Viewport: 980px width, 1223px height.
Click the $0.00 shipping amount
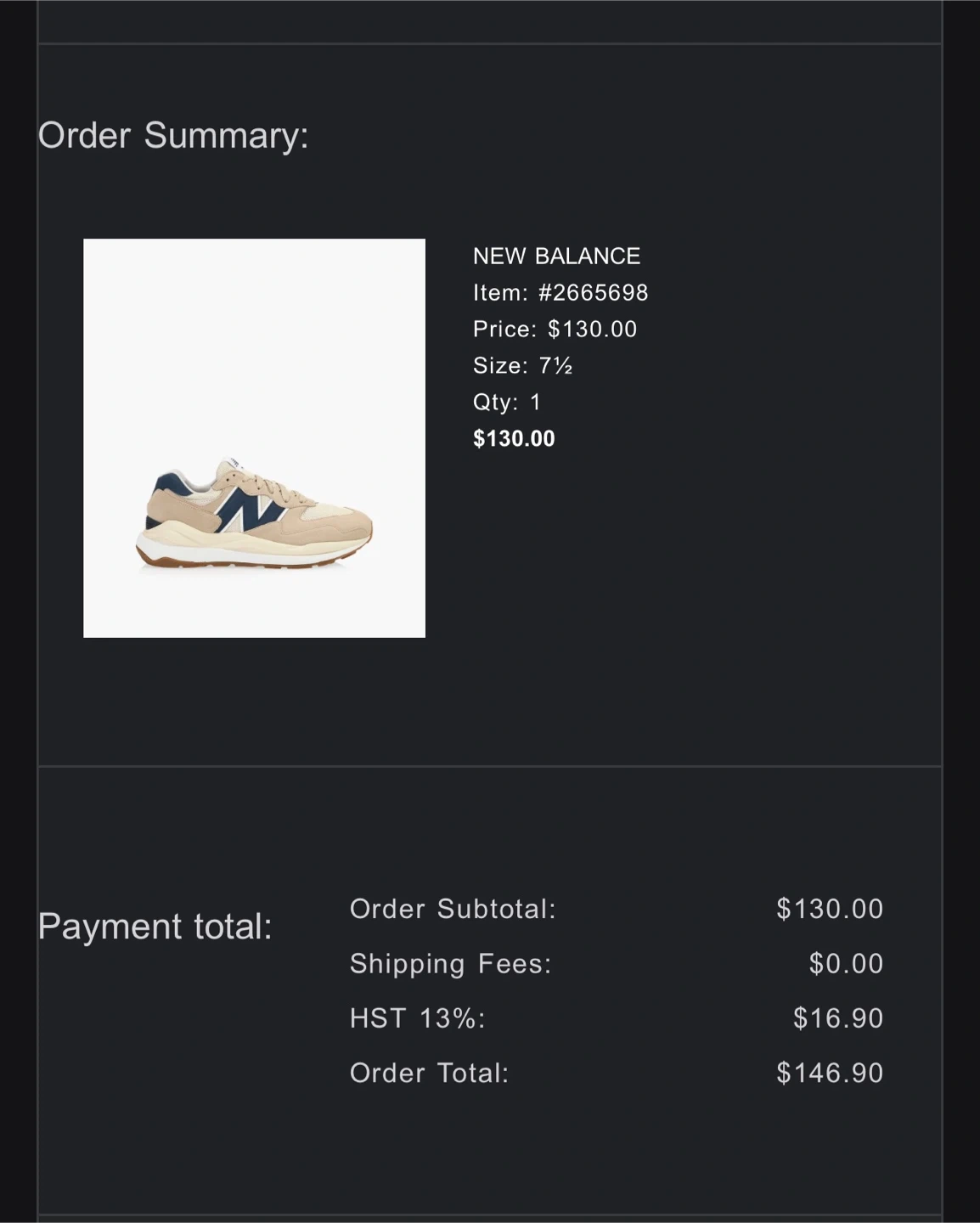point(846,963)
